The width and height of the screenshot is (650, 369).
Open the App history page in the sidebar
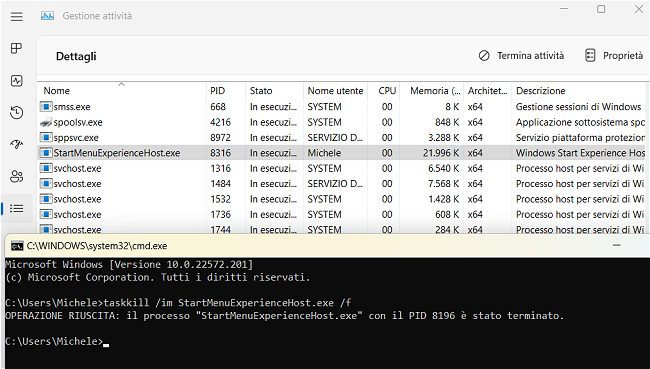point(17,112)
